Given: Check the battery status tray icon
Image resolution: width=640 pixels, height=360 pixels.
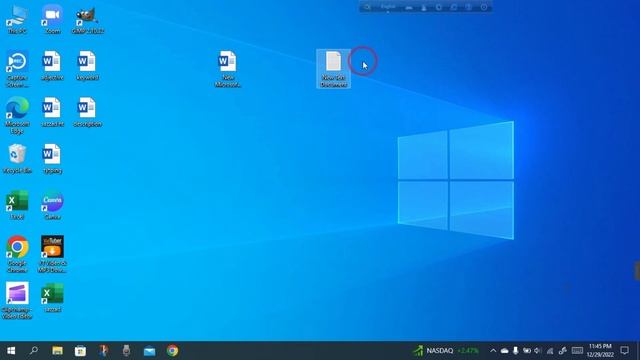Looking at the screenshot, I should point(527,351).
